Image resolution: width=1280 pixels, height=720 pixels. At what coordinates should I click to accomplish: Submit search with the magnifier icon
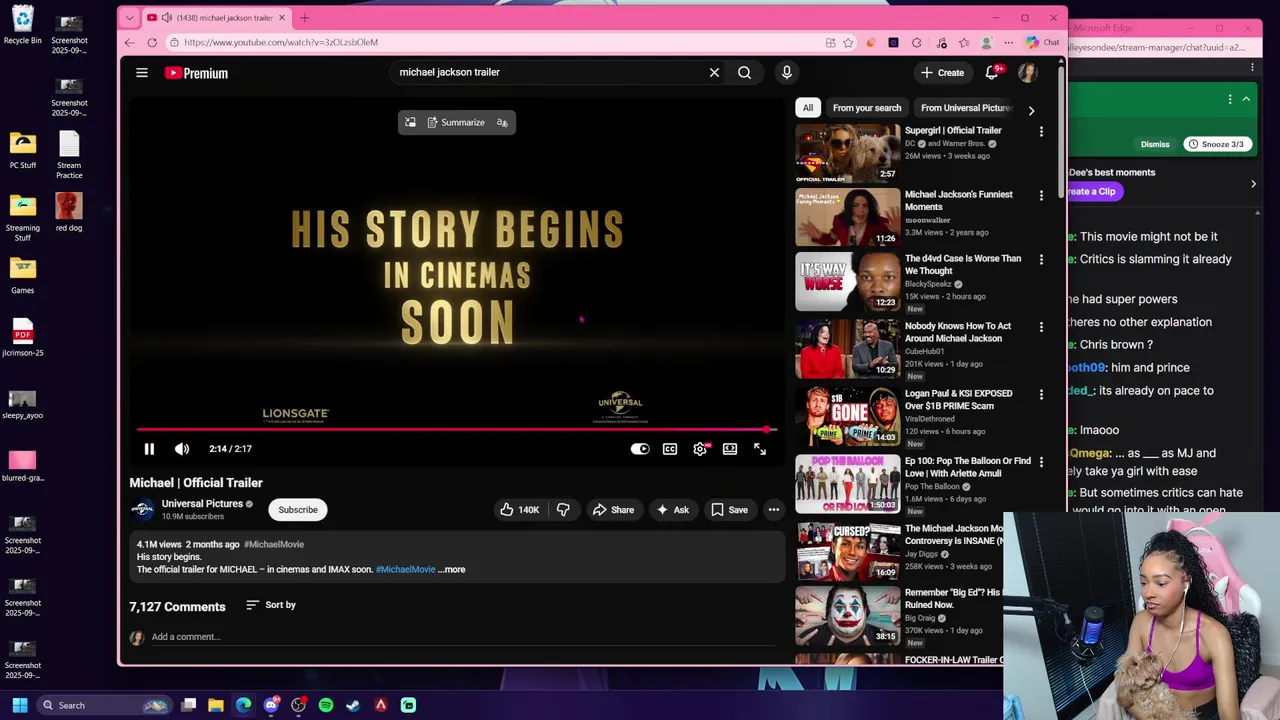point(744,72)
